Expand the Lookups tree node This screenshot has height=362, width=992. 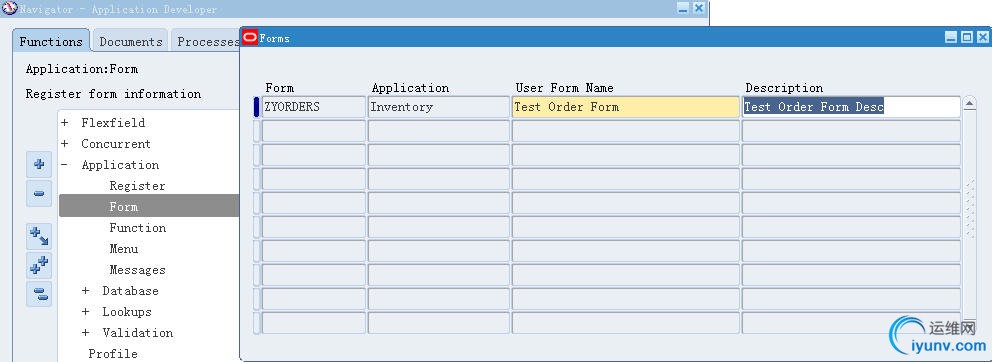pos(85,311)
